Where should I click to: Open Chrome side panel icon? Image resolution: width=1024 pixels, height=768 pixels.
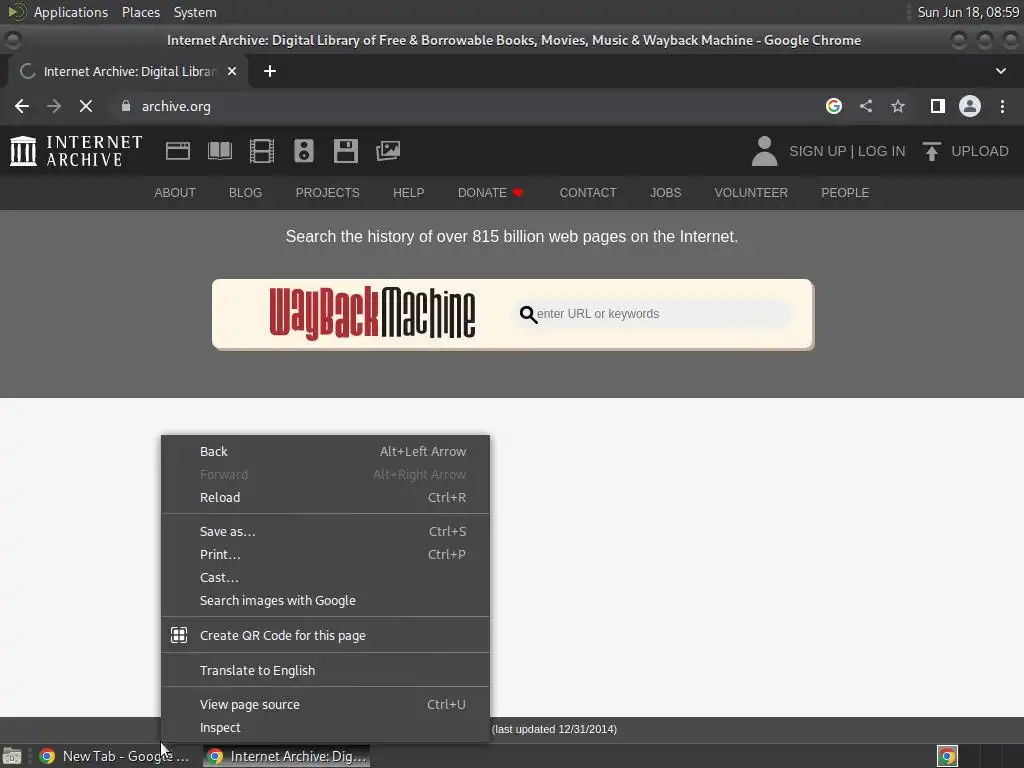pos(938,106)
